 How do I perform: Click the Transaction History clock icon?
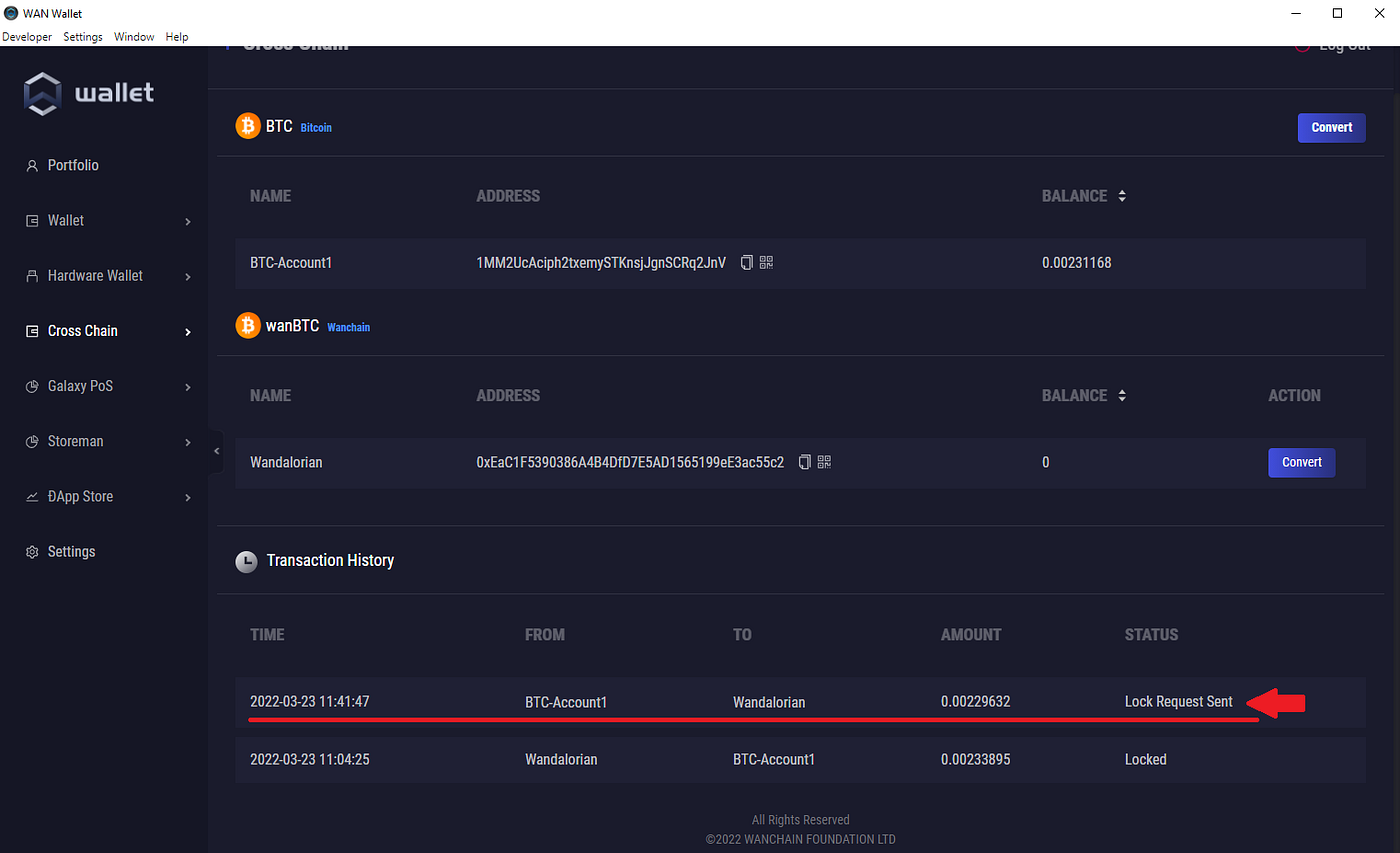(x=246, y=562)
